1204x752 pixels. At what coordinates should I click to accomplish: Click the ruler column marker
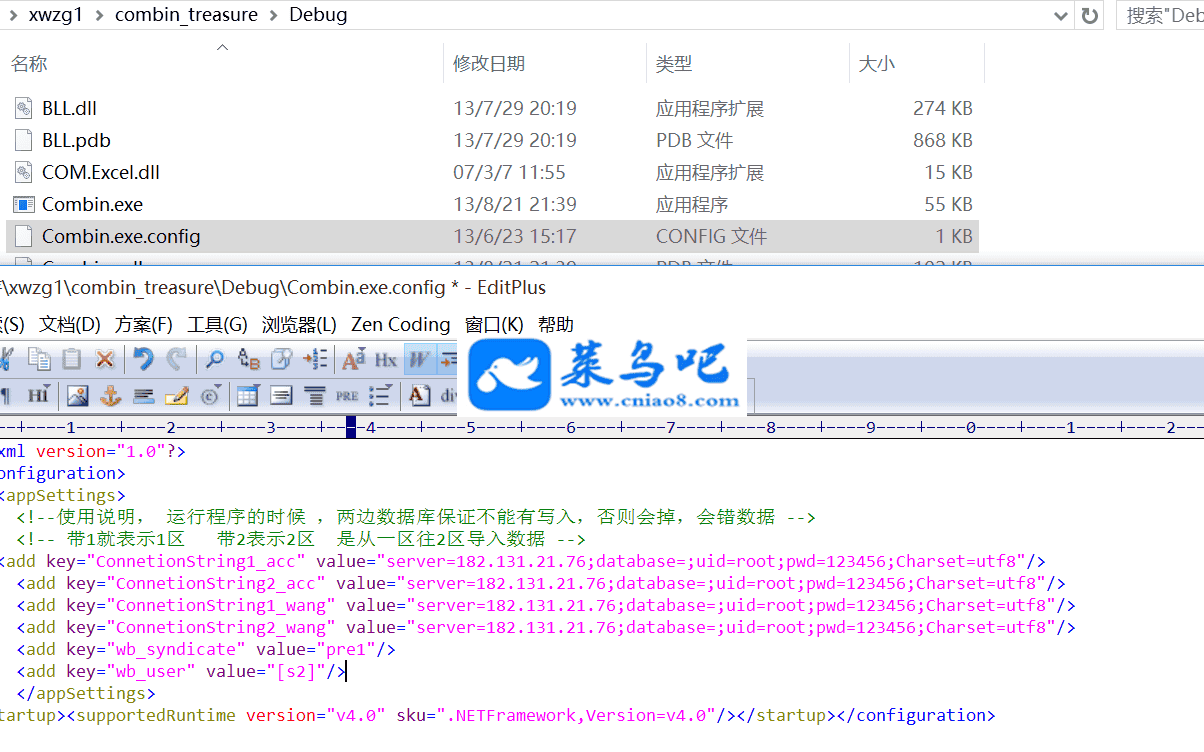[x=351, y=428]
